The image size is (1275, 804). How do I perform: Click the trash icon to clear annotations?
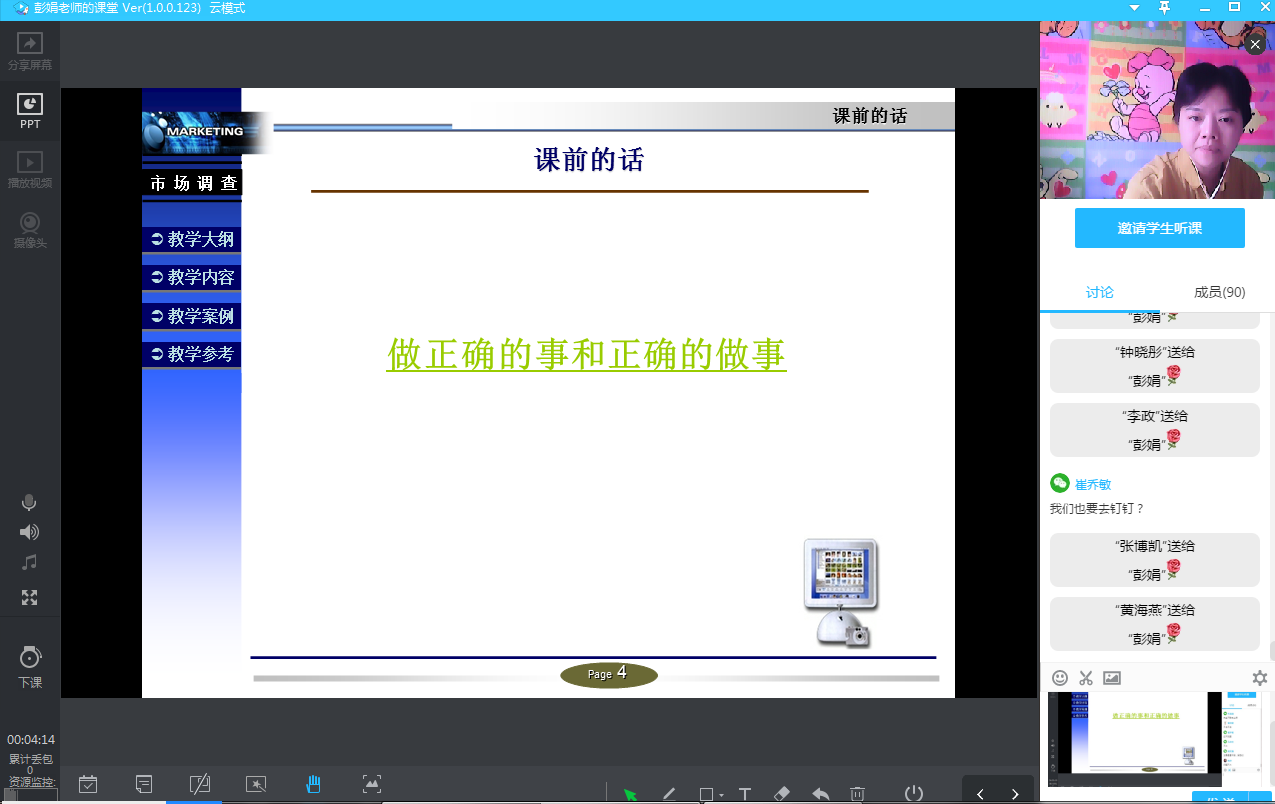(x=857, y=794)
